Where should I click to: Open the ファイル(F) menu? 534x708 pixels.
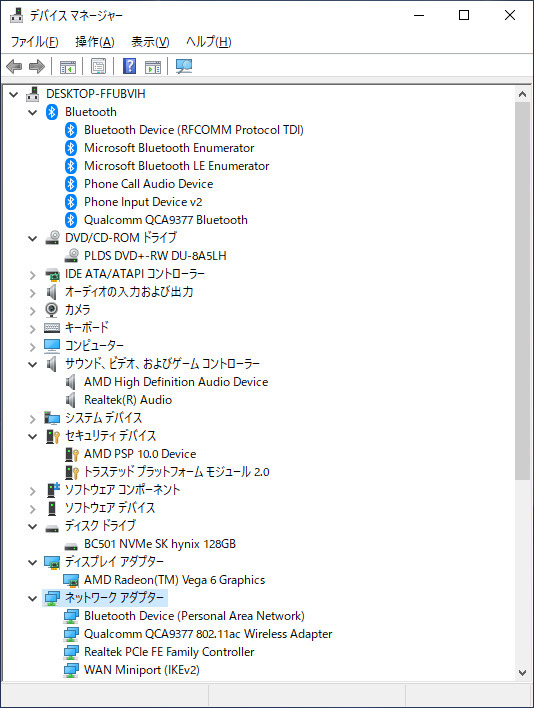[35, 42]
